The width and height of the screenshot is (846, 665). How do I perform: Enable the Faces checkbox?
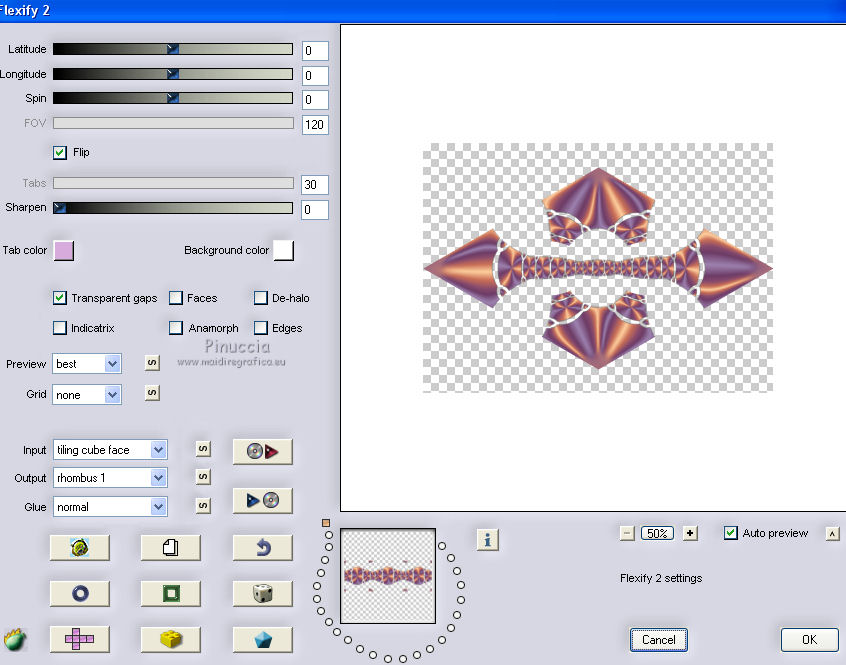pos(176,298)
